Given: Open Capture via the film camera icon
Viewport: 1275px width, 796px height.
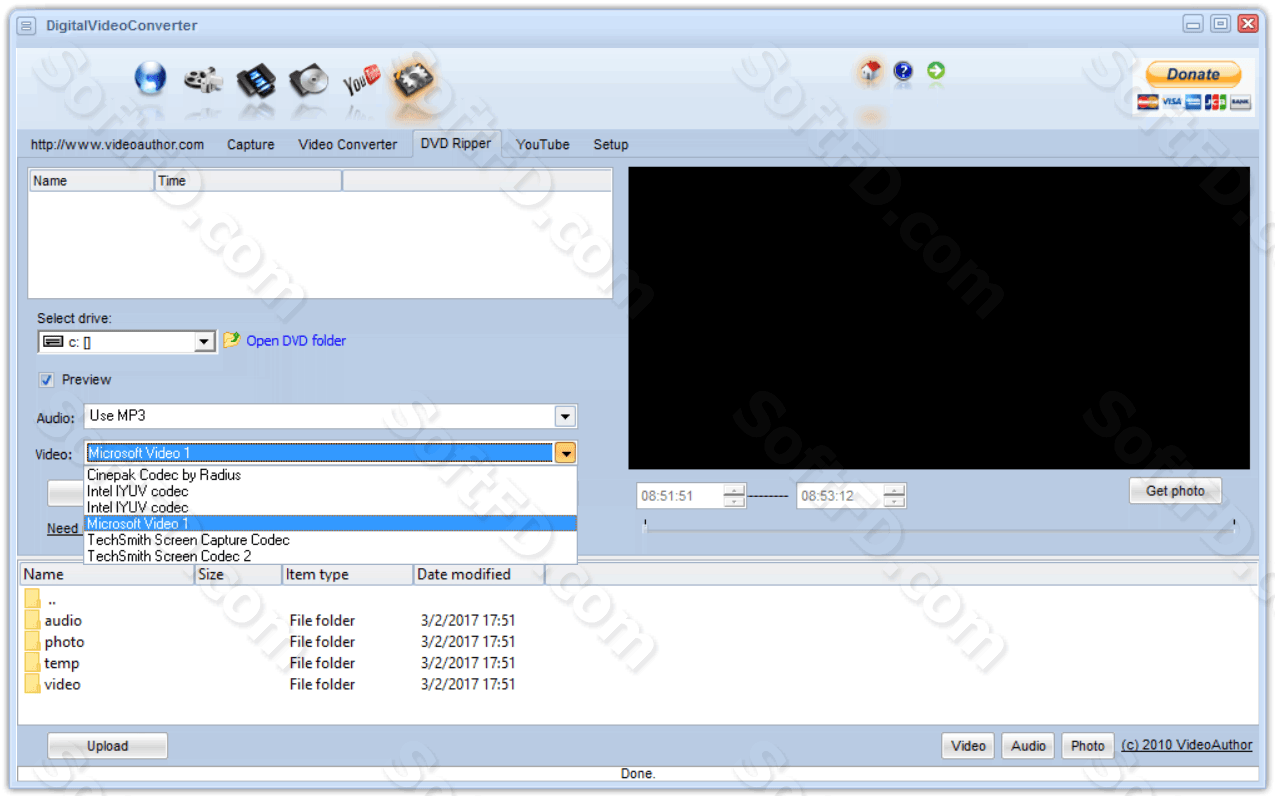Looking at the screenshot, I should (203, 80).
